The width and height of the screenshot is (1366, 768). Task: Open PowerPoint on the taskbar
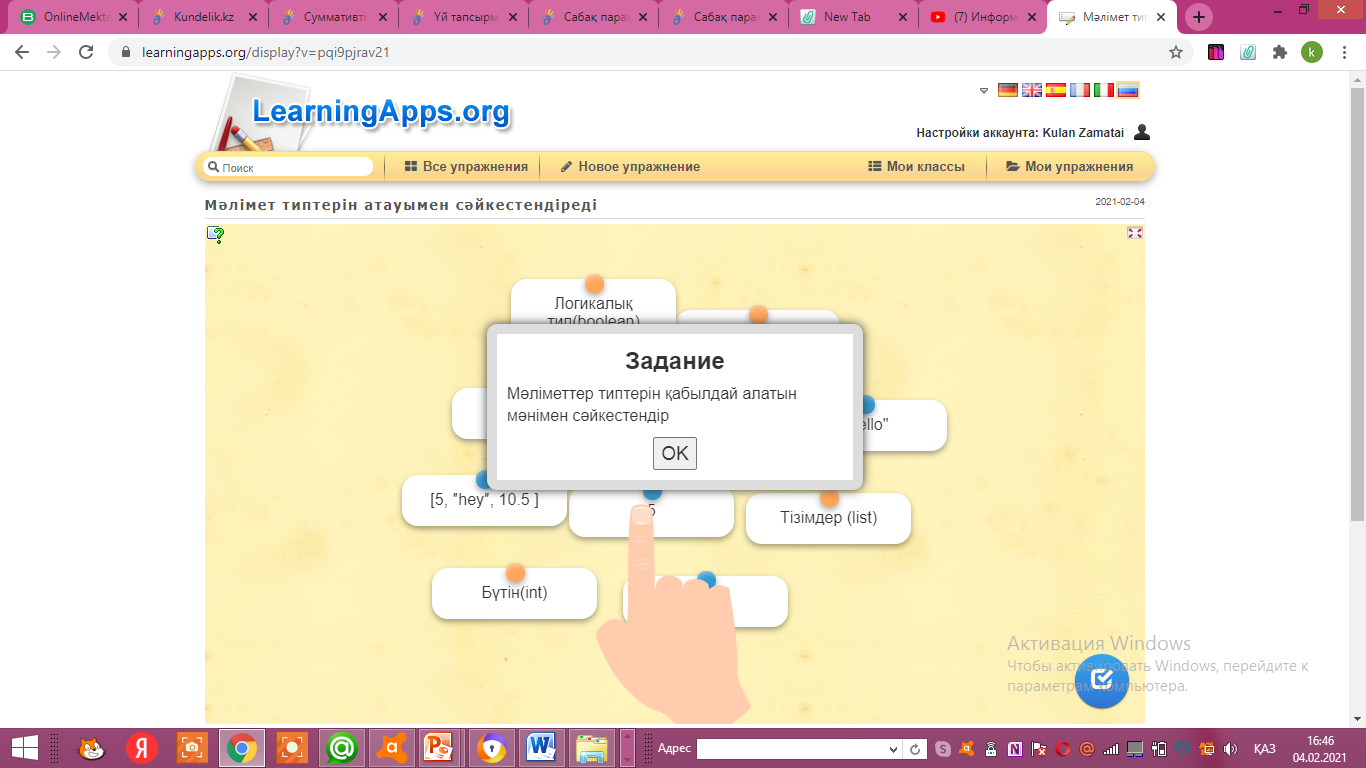(x=441, y=748)
